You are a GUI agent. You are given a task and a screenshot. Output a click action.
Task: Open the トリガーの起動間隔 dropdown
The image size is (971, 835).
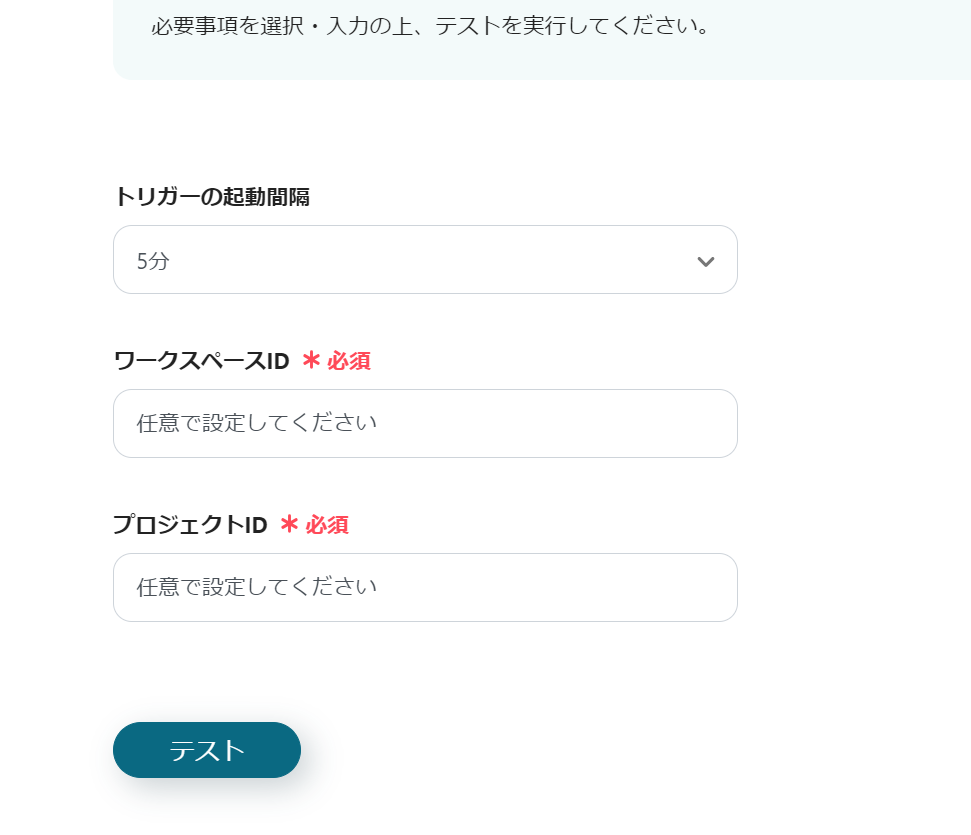pyautogui.click(x=425, y=260)
